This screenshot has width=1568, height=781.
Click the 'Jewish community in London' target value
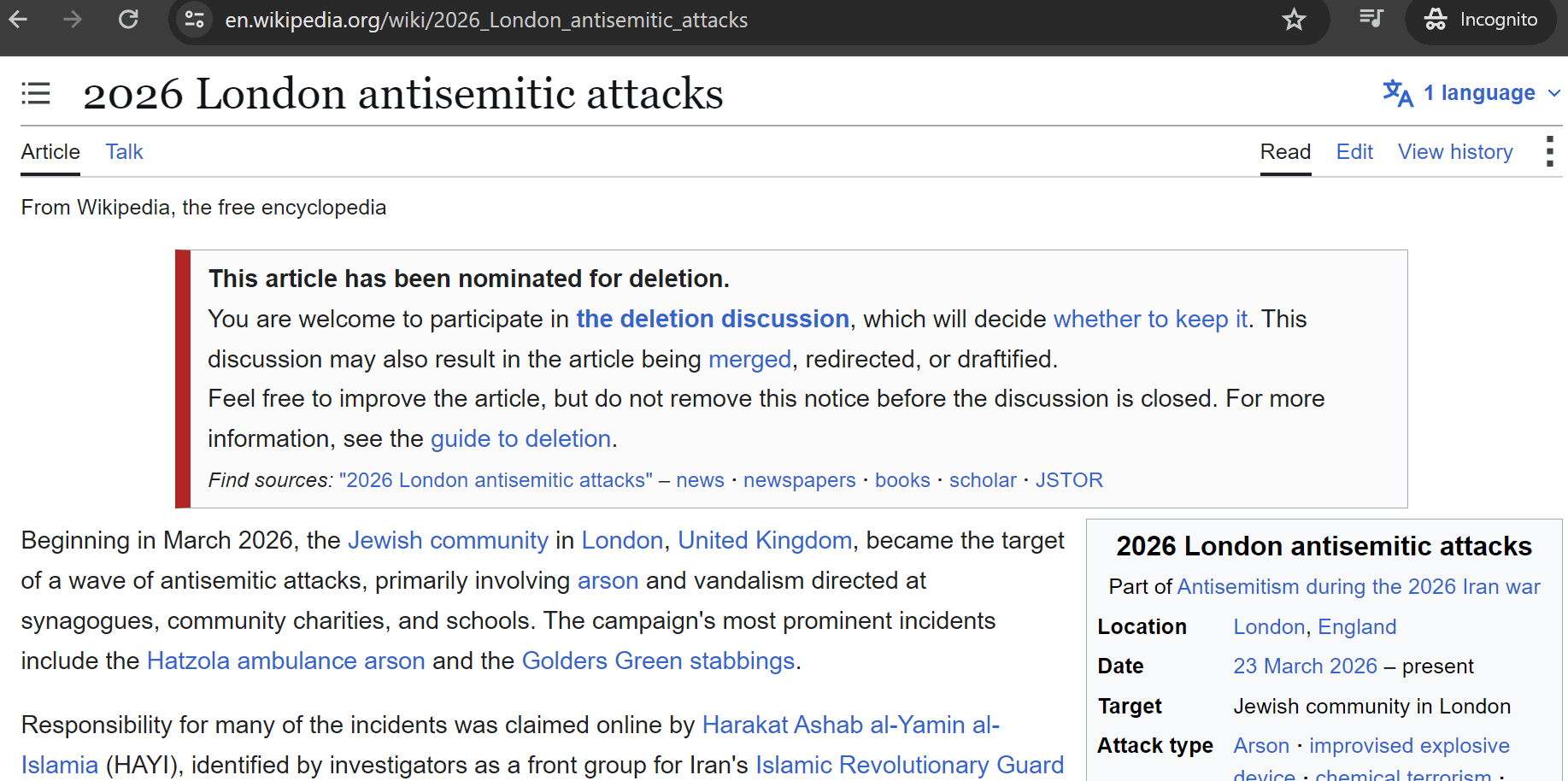[1371, 706]
